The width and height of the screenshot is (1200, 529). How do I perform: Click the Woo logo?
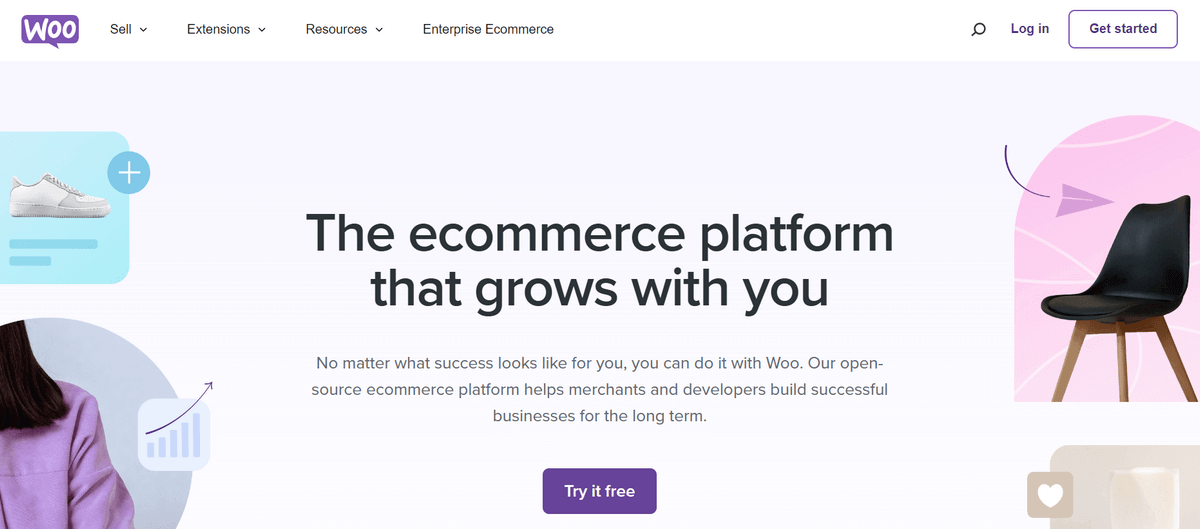(50, 30)
